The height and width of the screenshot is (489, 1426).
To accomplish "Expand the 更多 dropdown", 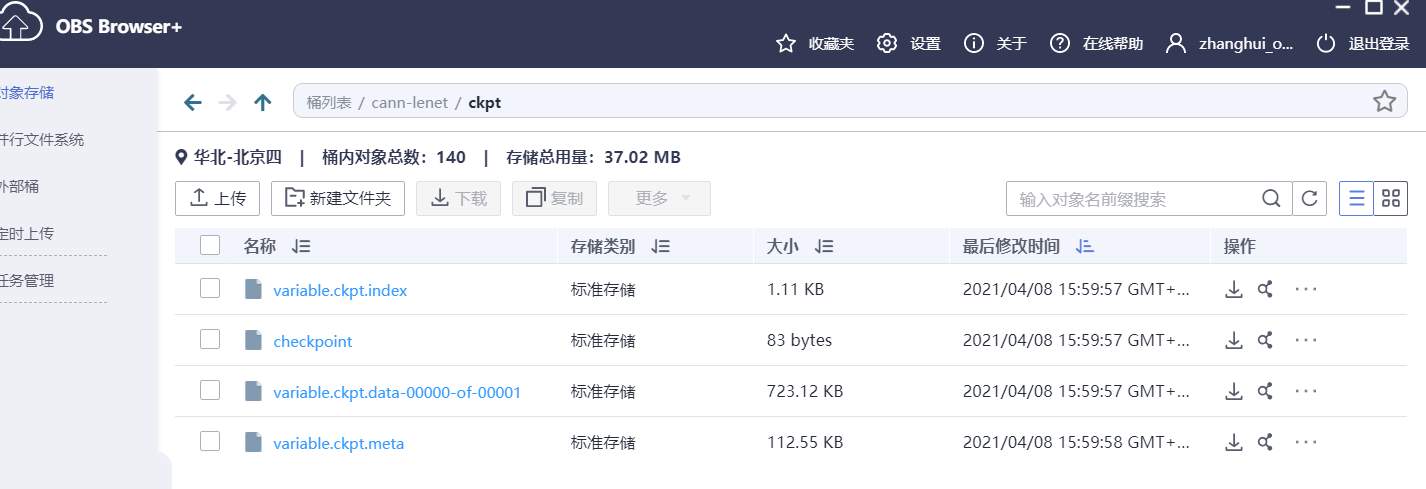I will [x=660, y=198].
